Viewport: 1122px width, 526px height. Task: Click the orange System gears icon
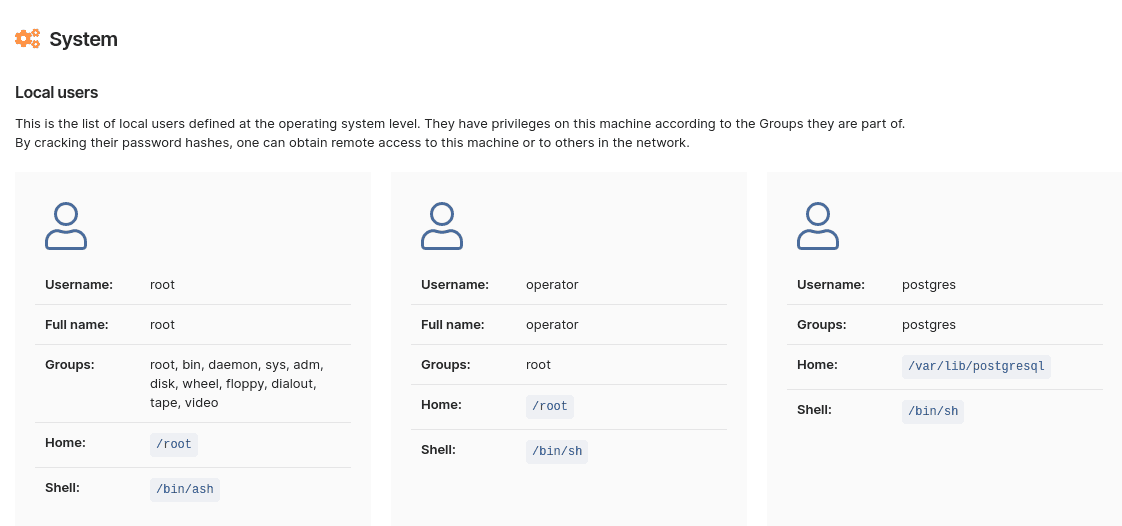[28, 39]
